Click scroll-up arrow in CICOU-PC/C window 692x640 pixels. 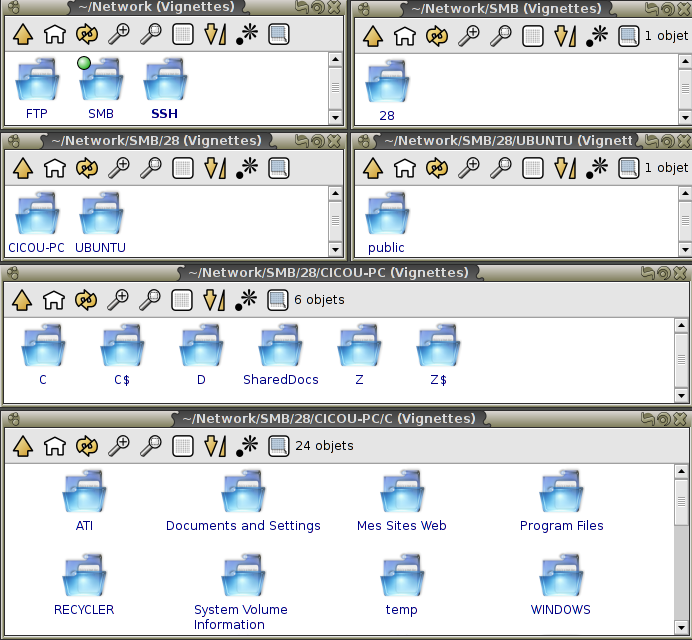pos(681,471)
